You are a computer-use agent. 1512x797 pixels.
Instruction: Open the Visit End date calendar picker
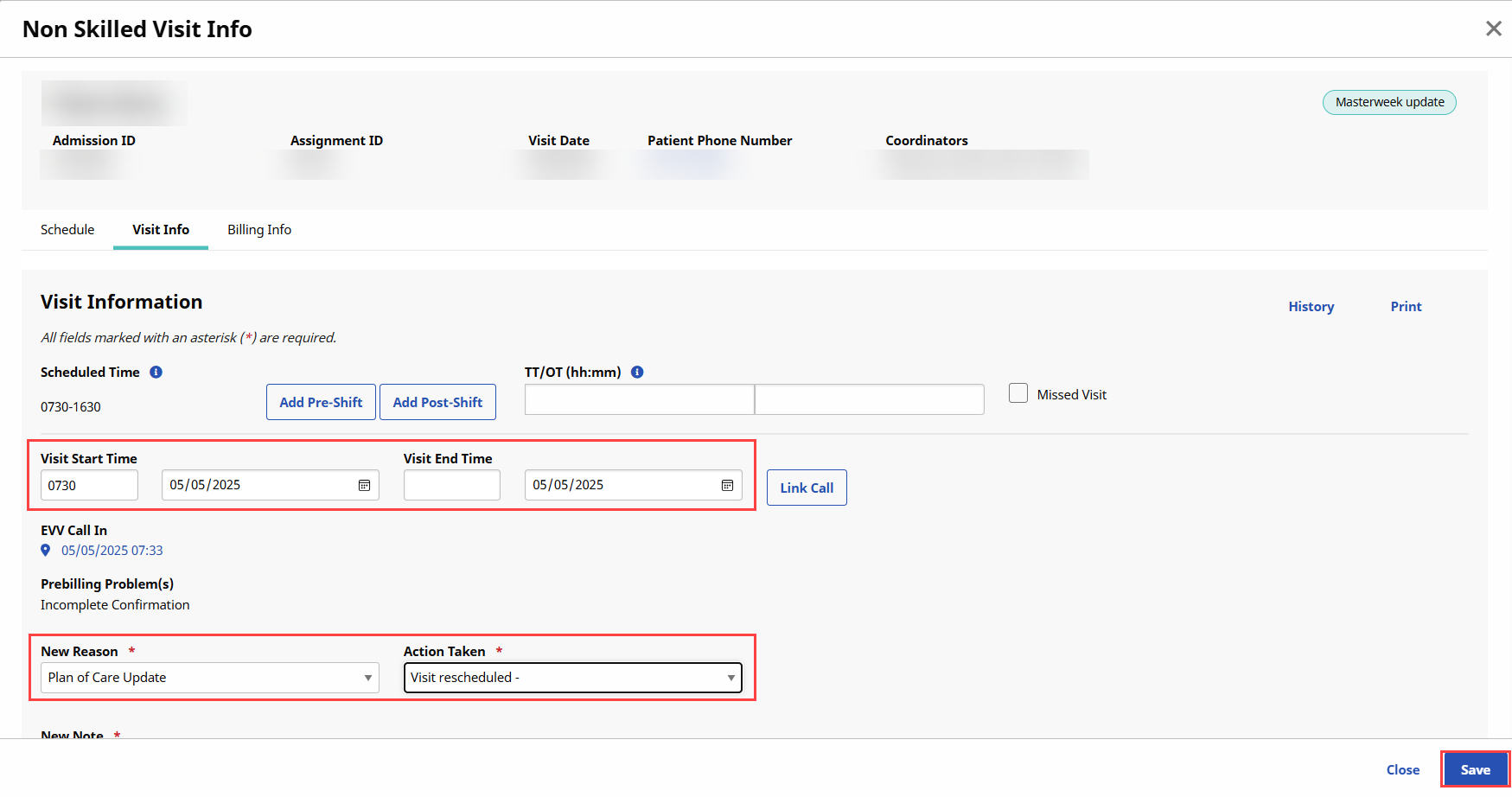pos(727,485)
